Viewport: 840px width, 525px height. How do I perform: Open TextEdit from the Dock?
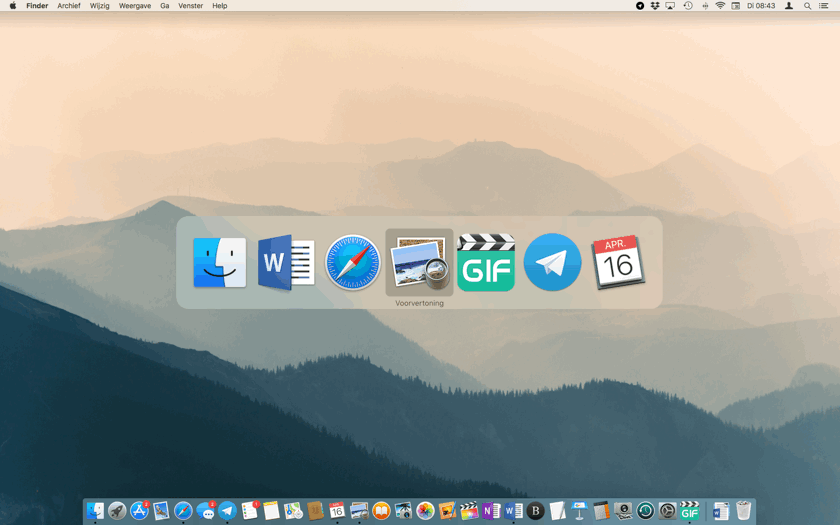557,511
